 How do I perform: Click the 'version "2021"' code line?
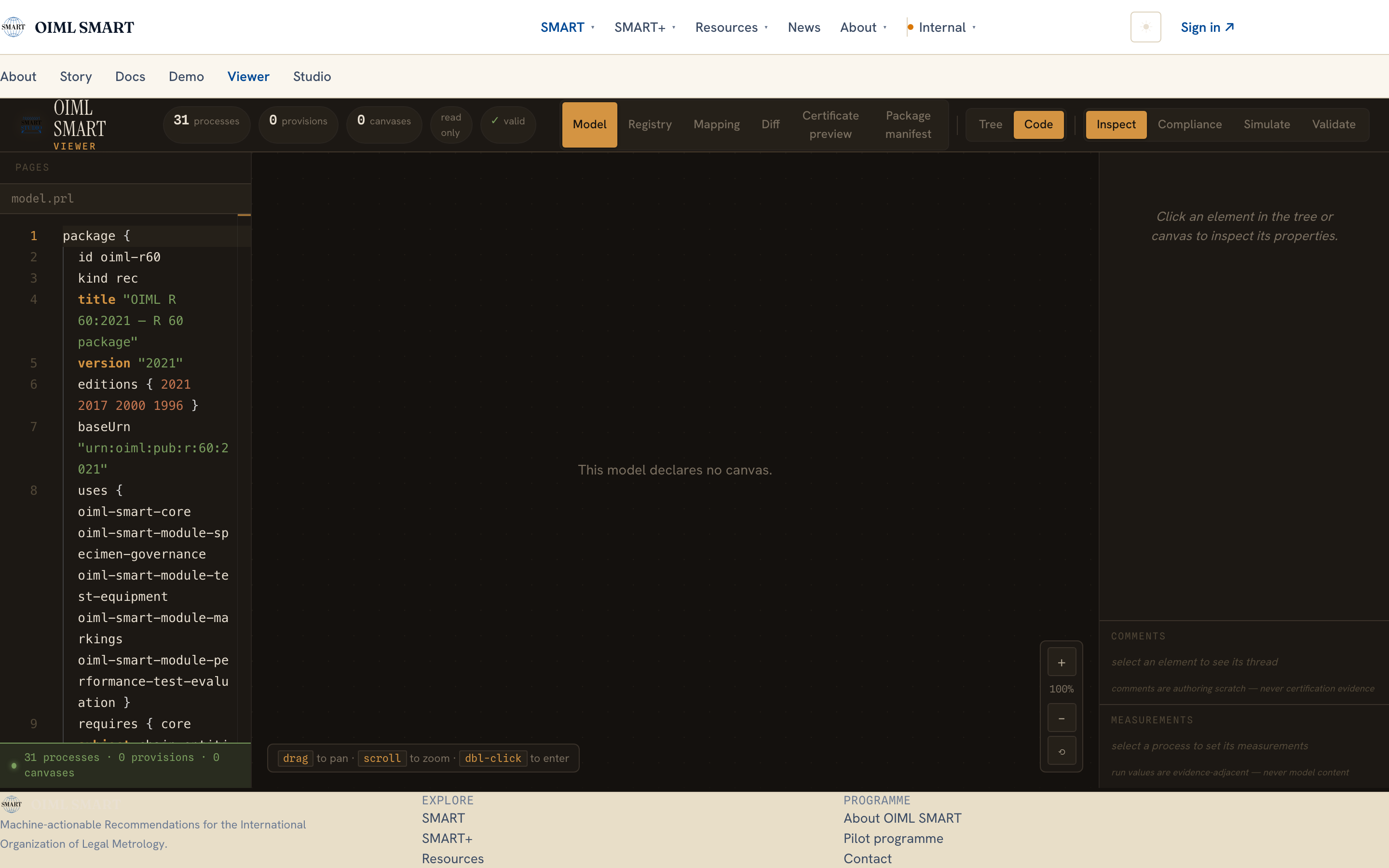tap(130, 364)
